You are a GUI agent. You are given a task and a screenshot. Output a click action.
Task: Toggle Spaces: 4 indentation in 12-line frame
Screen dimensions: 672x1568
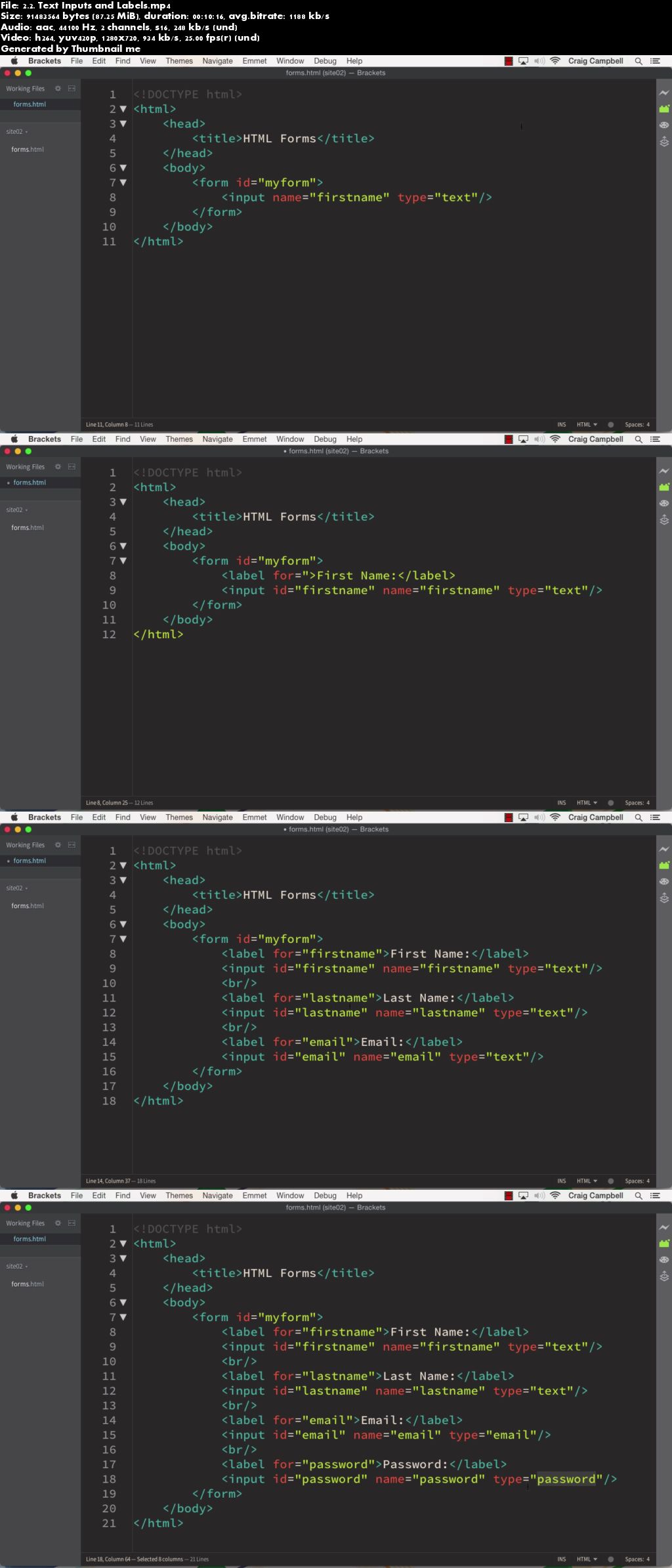(637, 803)
